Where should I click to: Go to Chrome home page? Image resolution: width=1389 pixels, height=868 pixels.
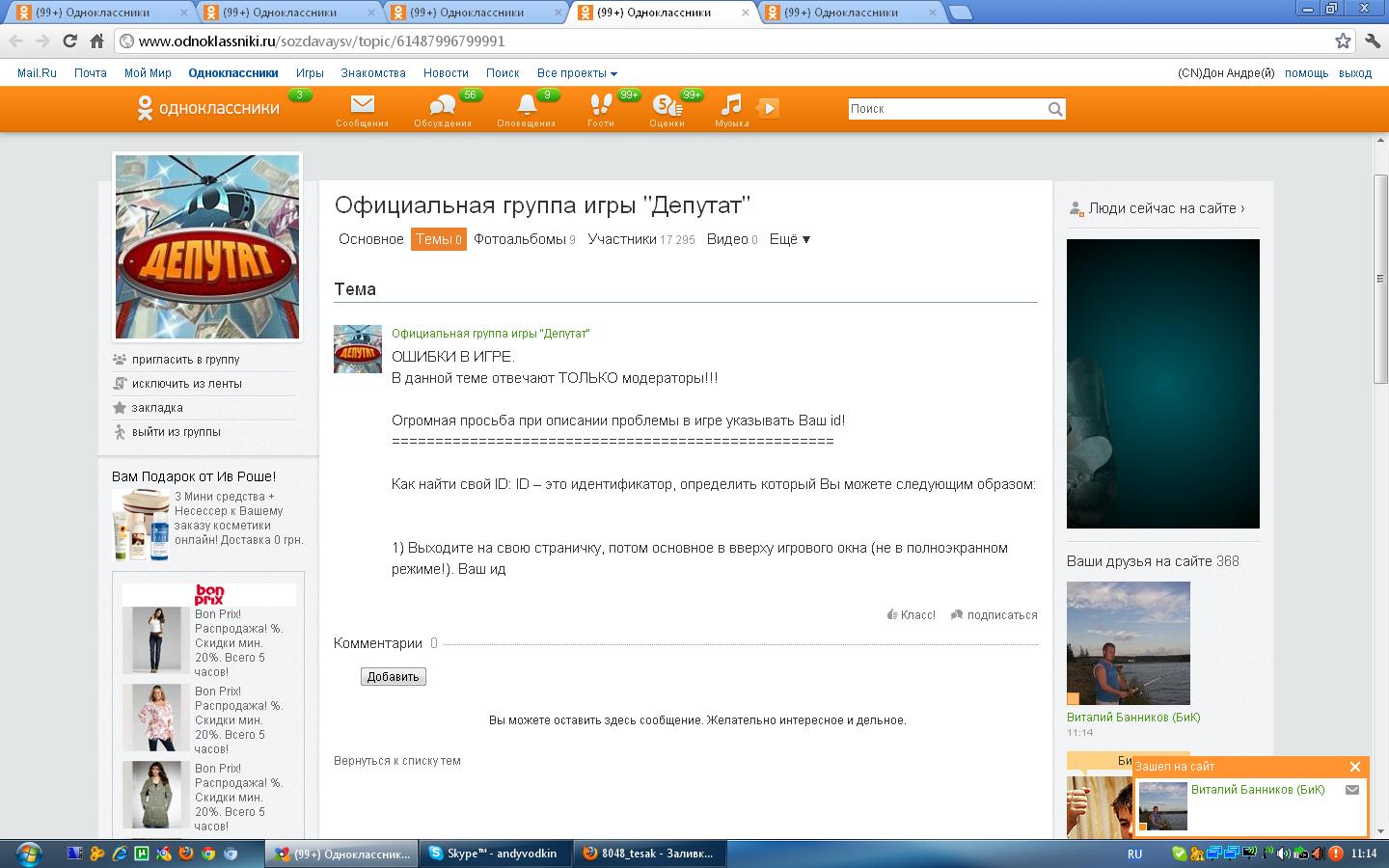pos(96,41)
